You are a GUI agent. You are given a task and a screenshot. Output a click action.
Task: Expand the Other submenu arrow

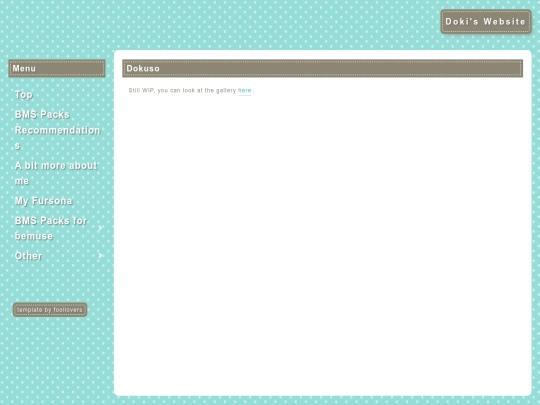point(100,256)
